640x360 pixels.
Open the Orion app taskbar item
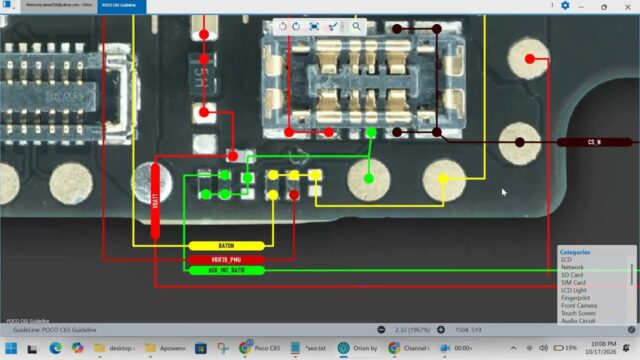358,348
